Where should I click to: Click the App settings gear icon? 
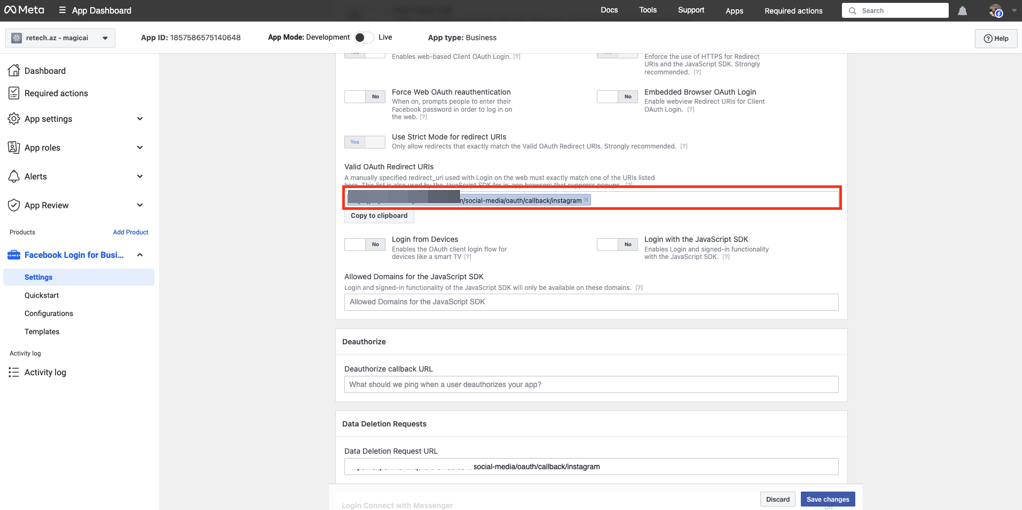pyautogui.click(x=14, y=119)
